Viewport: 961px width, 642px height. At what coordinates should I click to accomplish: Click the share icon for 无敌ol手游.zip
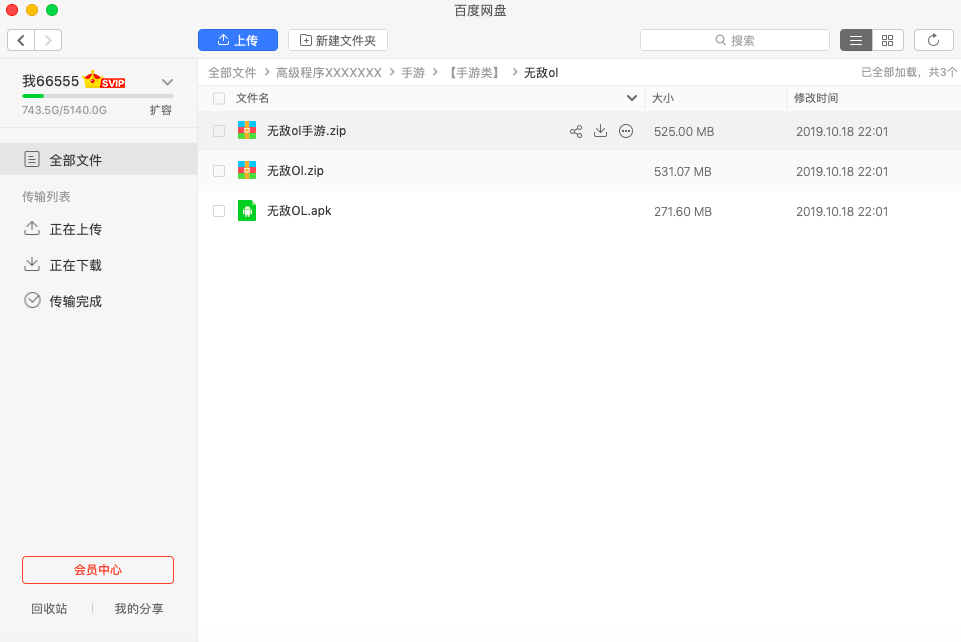pyautogui.click(x=576, y=131)
